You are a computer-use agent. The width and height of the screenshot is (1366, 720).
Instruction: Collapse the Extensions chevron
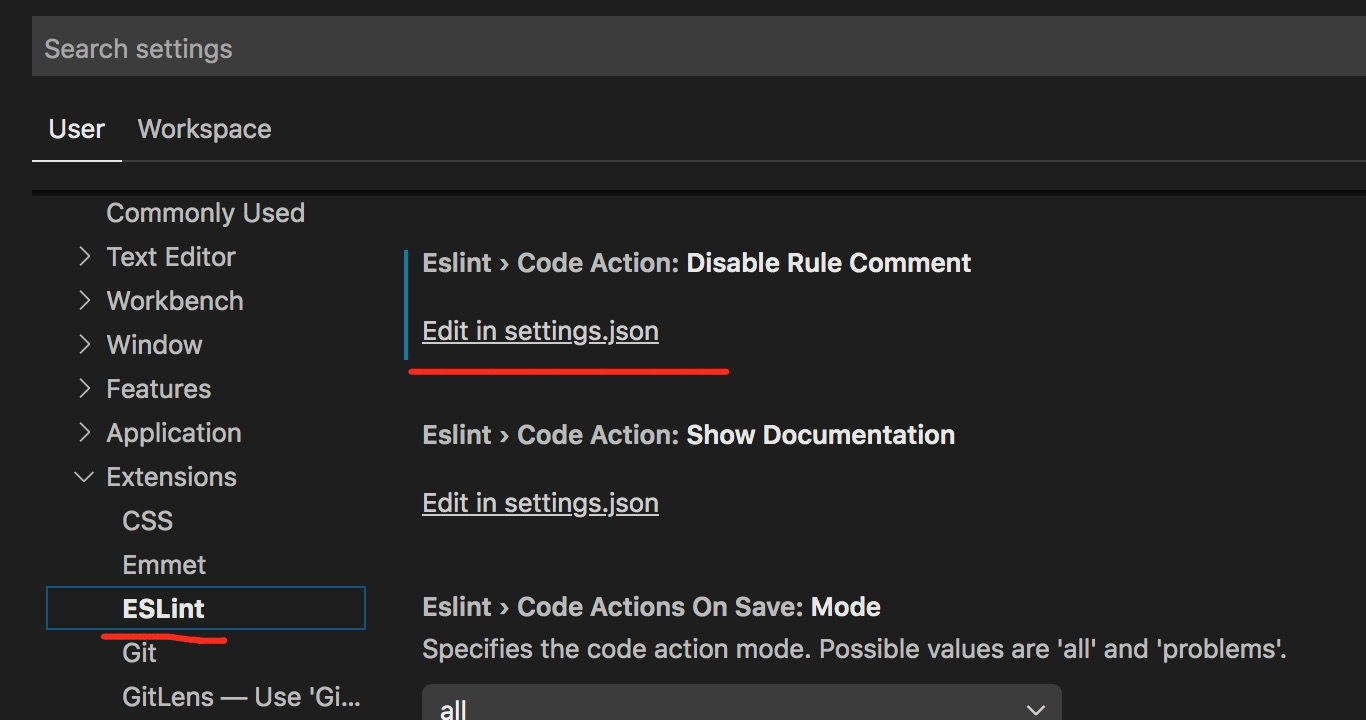tap(85, 477)
